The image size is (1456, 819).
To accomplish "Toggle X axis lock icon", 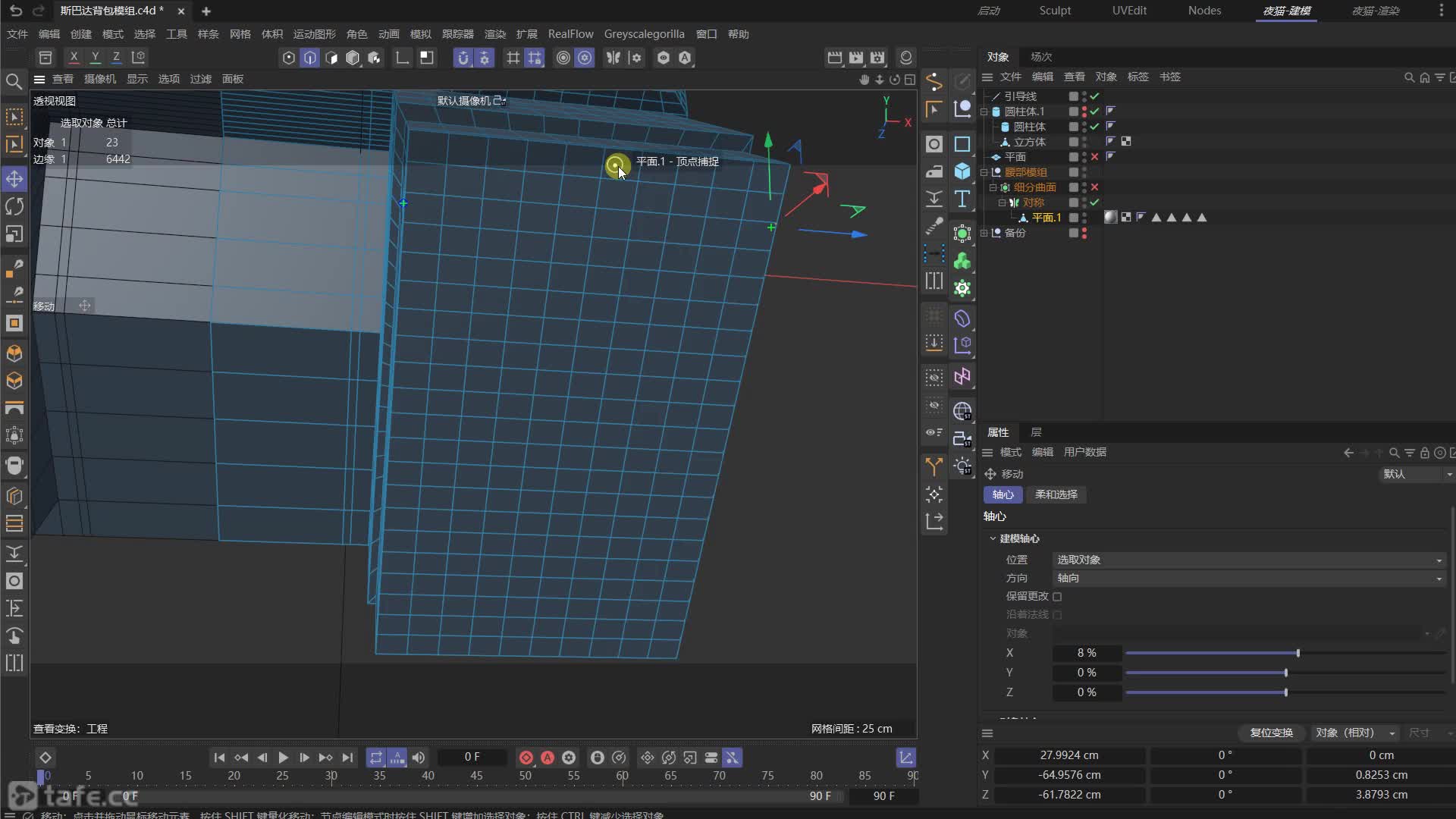I will 74,57.
